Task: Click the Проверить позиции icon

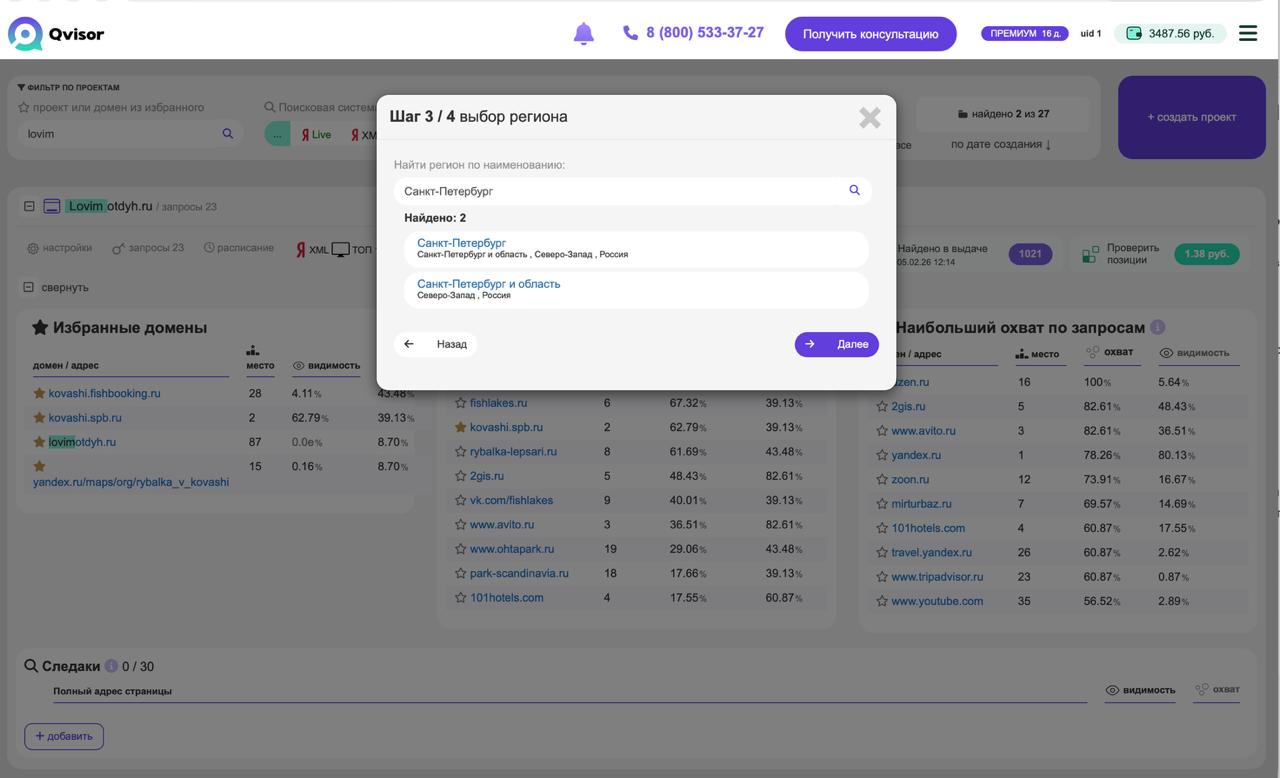Action: (x=1090, y=254)
